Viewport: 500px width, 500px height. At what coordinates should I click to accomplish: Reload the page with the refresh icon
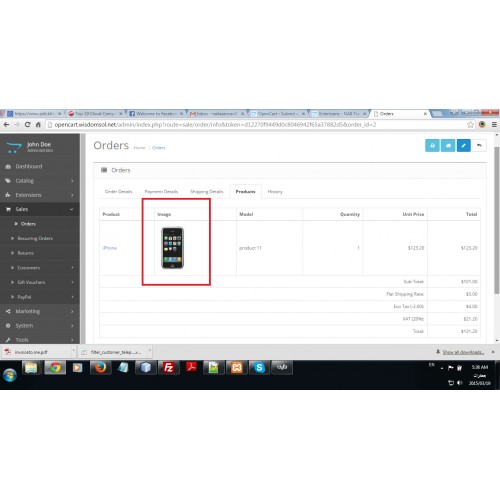pyautogui.click(x=28, y=124)
